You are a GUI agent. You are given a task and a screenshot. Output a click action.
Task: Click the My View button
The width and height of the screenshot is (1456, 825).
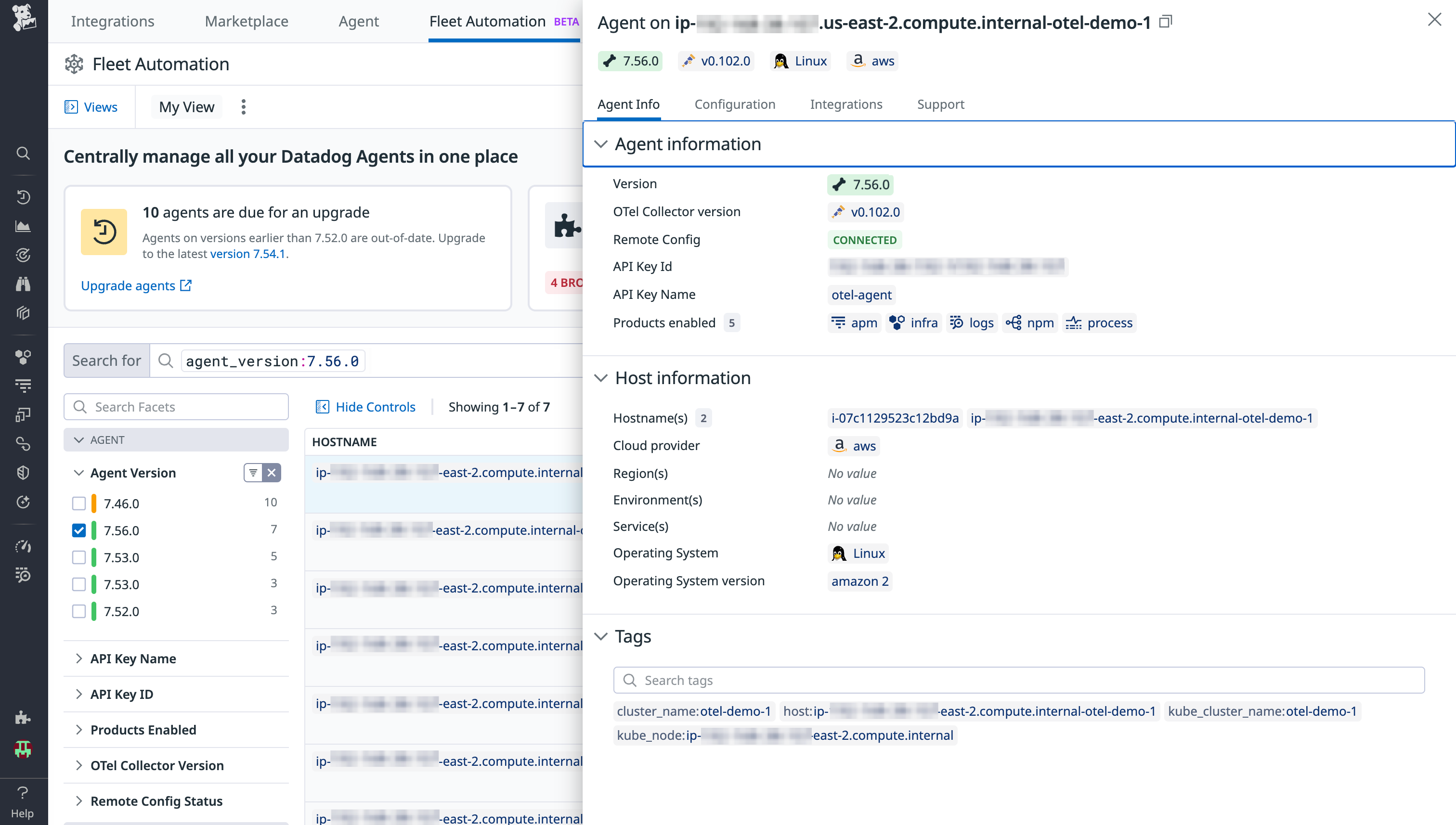point(186,107)
